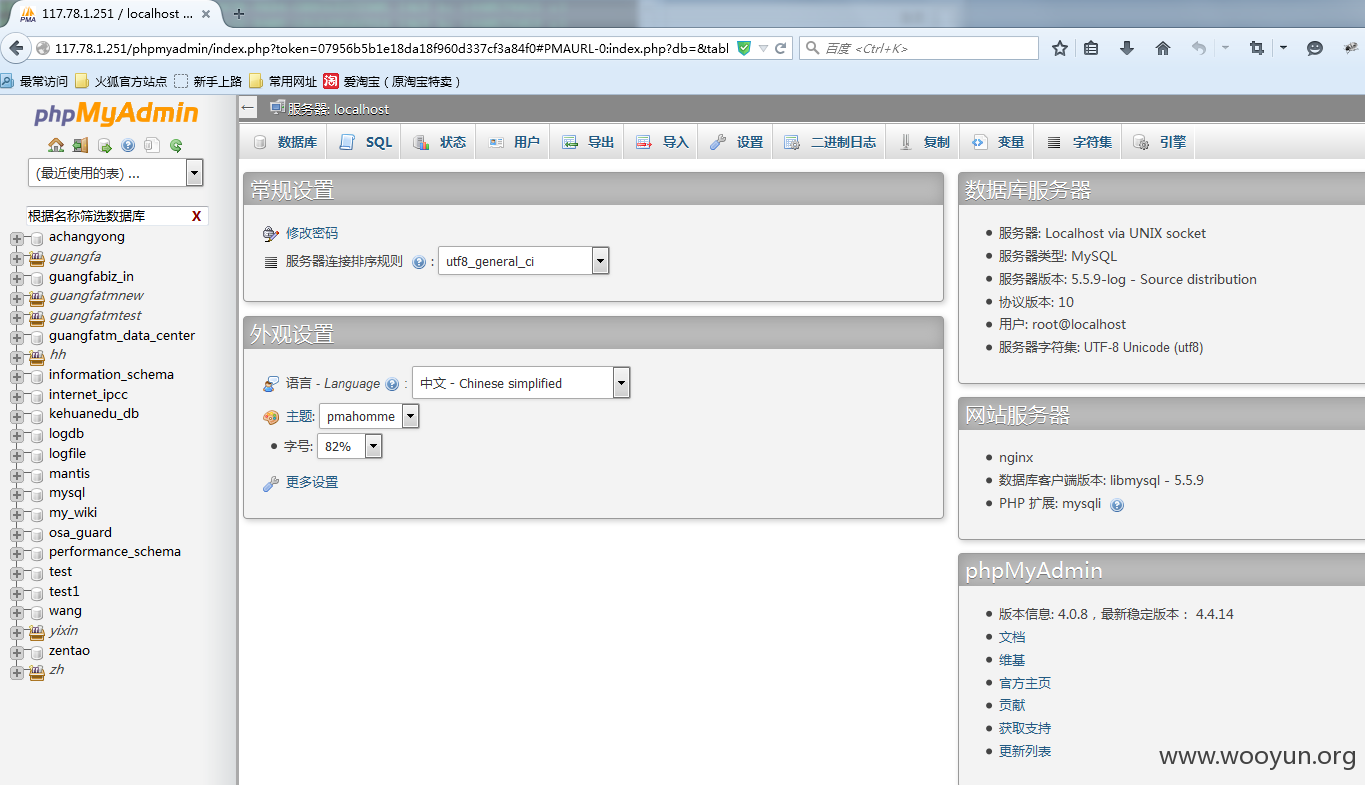This screenshot has height=785, width=1365.
Task: Select the kehuanedu_db database
Action: click(x=94, y=414)
